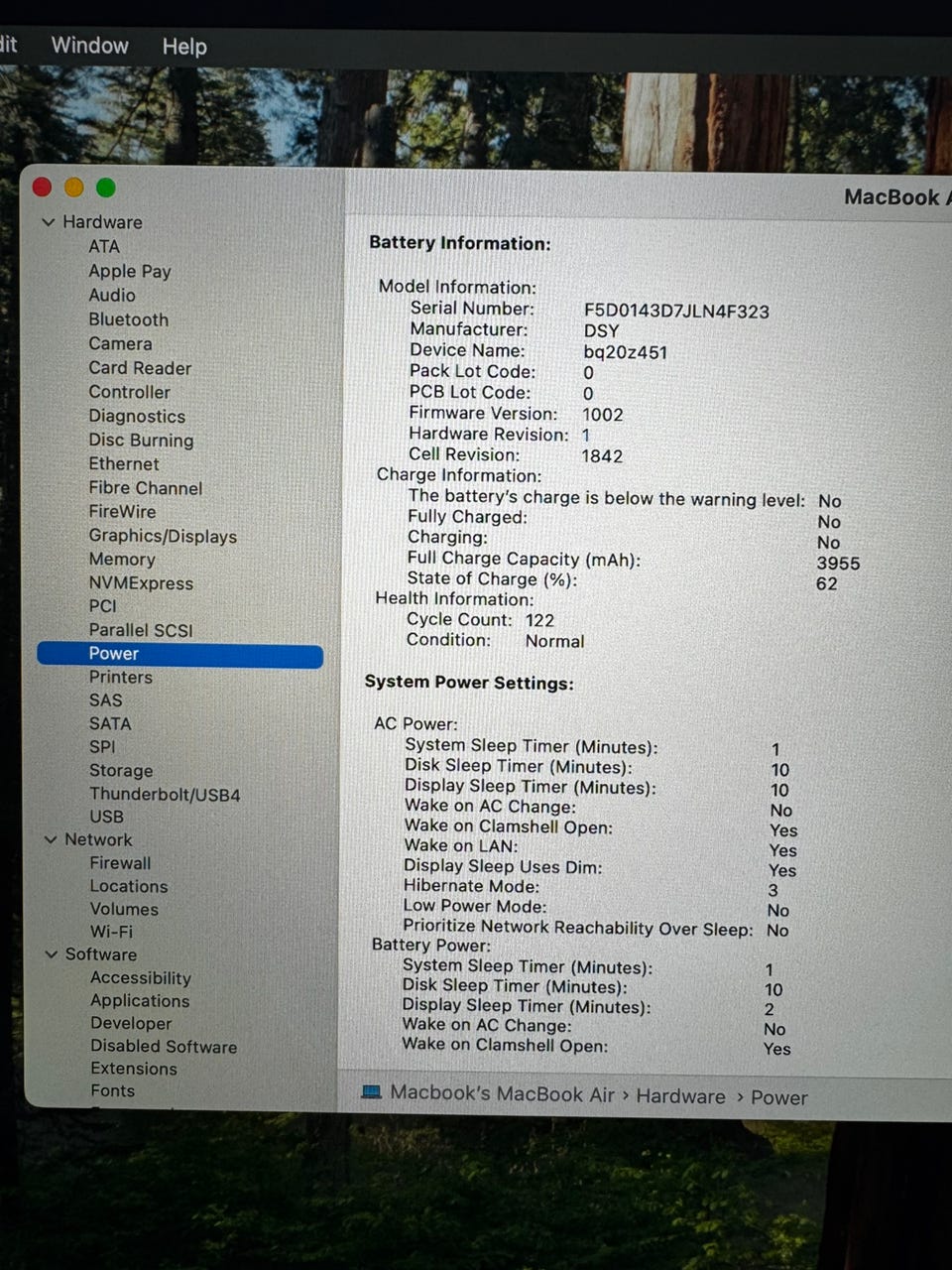Collapse the Software section chevron
The width and height of the screenshot is (952, 1270).
click(52, 954)
